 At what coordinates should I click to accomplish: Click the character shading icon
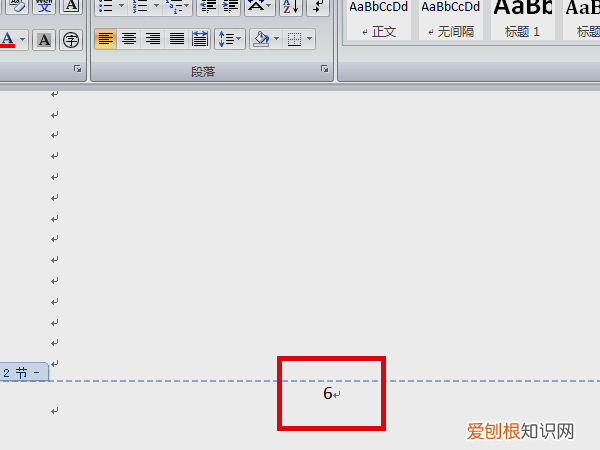(44, 40)
